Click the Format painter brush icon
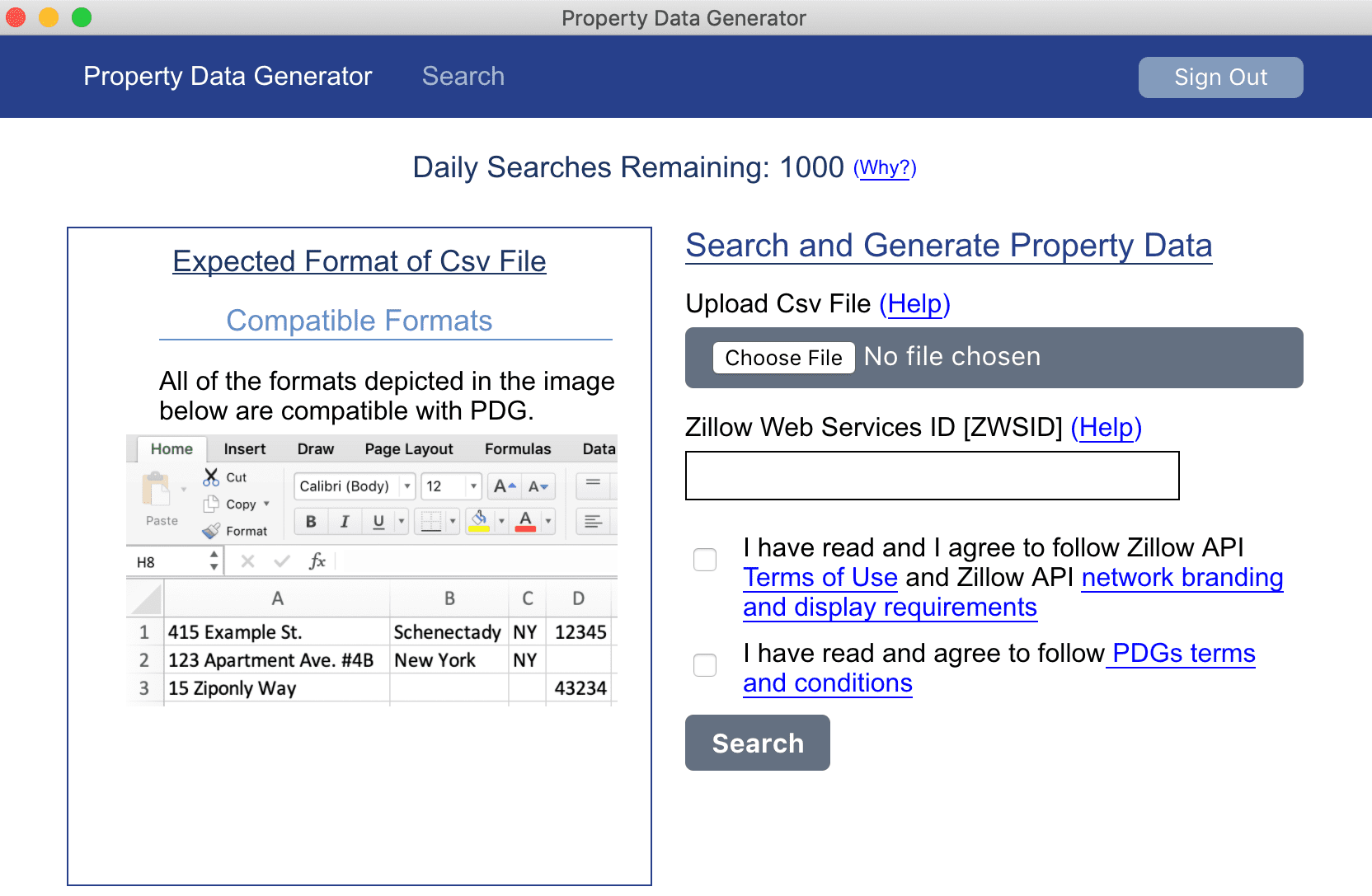The image size is (1372, 896). pyautogui.click(x=212, y=531)
